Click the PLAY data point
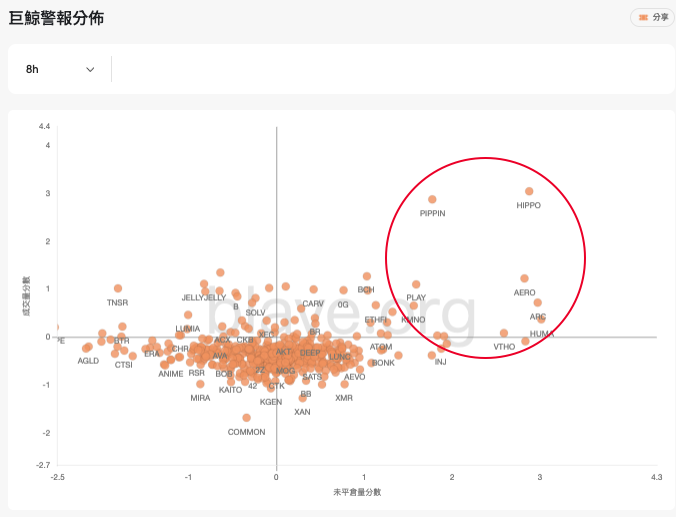 click(416, 285)
